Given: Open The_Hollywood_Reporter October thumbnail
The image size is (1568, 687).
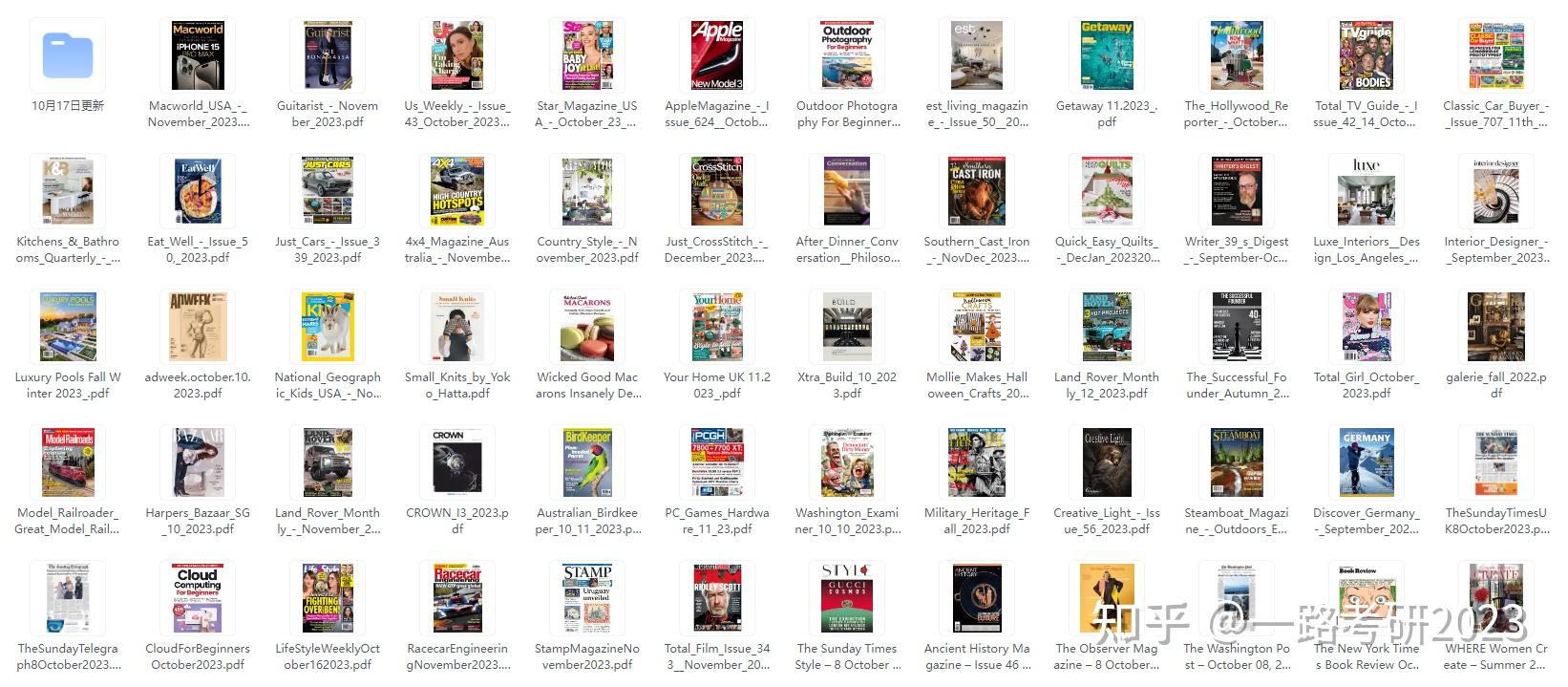Looking at the screenshot, I should click(x=1237, y=55).
